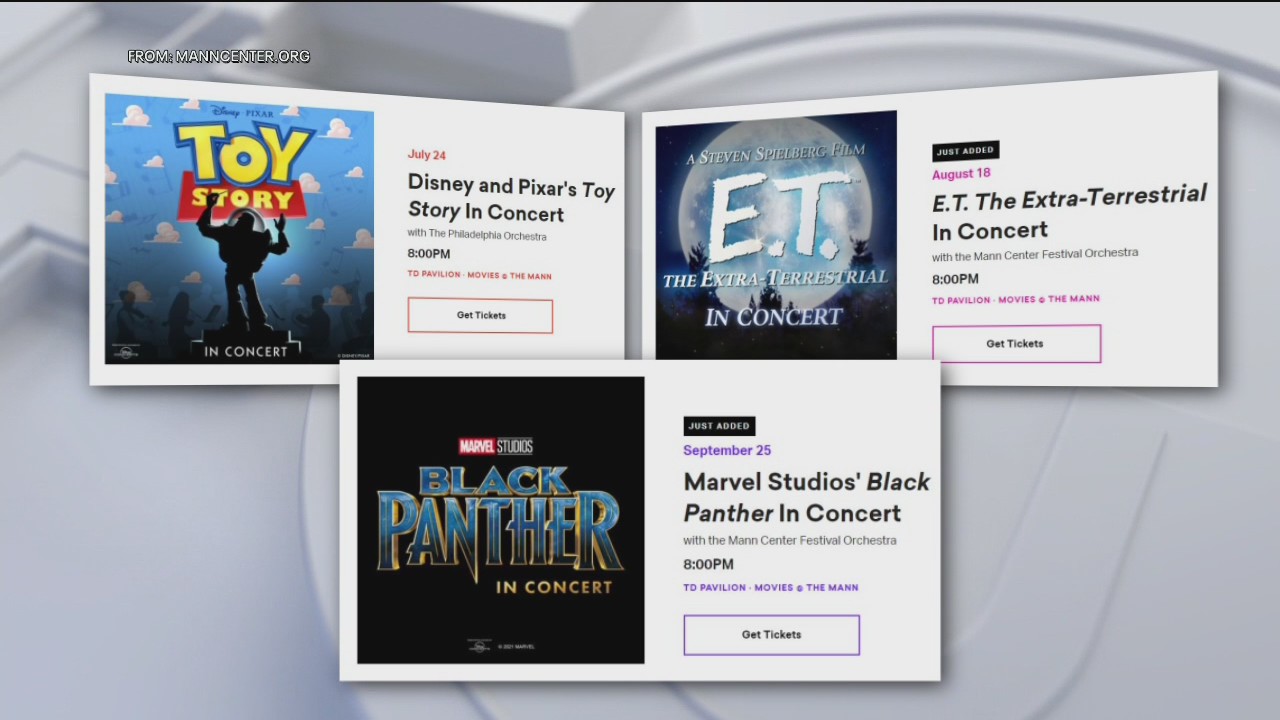Open the Black Panther In Concert poster
The image size is (1280, 720).
click(501, 520)
